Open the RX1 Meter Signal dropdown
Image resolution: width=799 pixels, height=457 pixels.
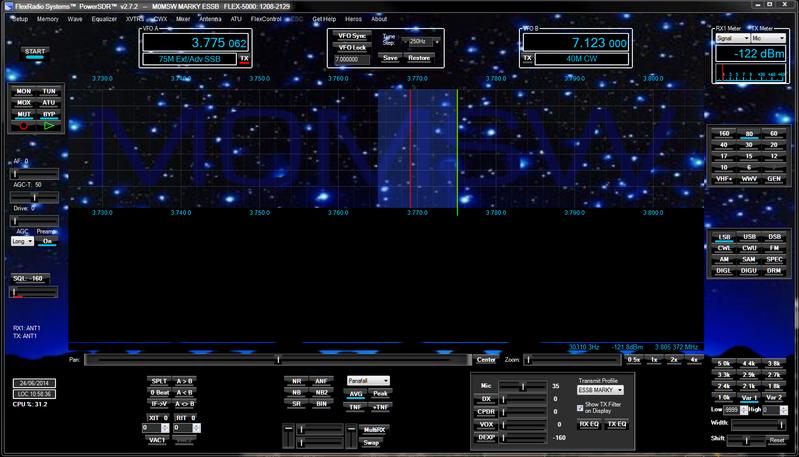[732, 39]
